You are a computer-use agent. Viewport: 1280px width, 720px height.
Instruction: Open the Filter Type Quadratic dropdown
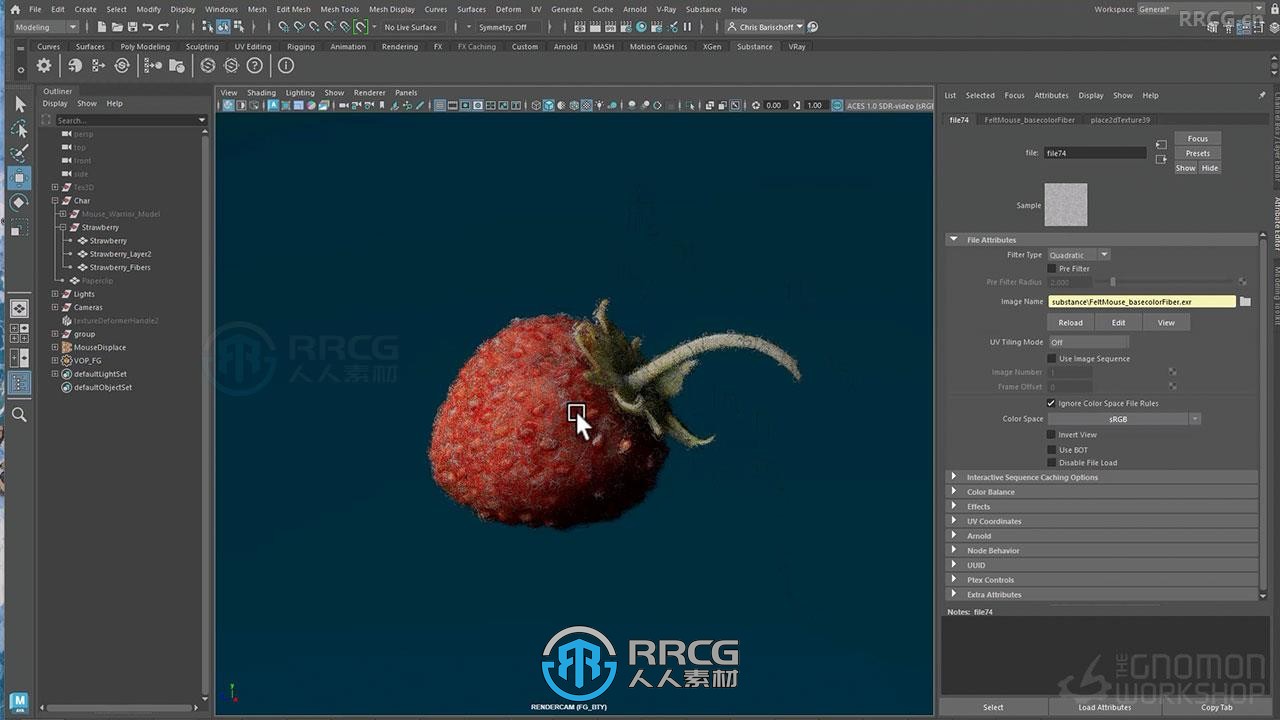pyautogui.click(x=1078, y=255)
